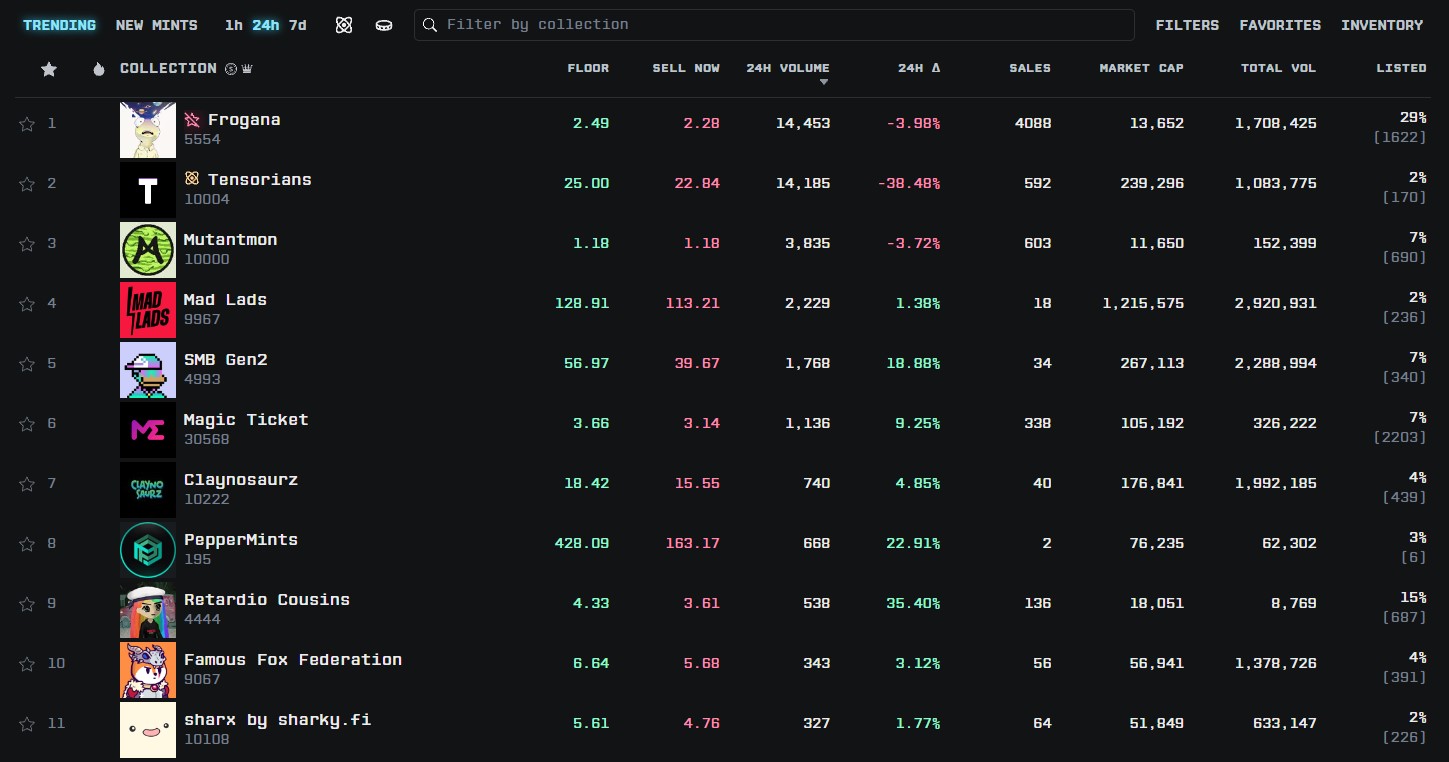Open the sharx by sharky.fi thumbnail

click(x=148, y=730)
